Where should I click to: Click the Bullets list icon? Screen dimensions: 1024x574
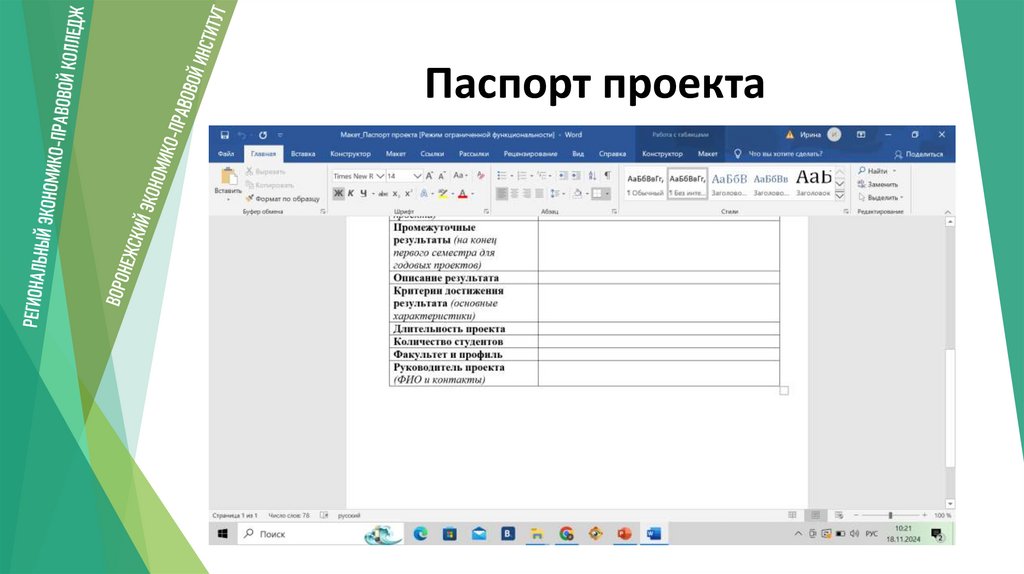click(x=502, y=175)
